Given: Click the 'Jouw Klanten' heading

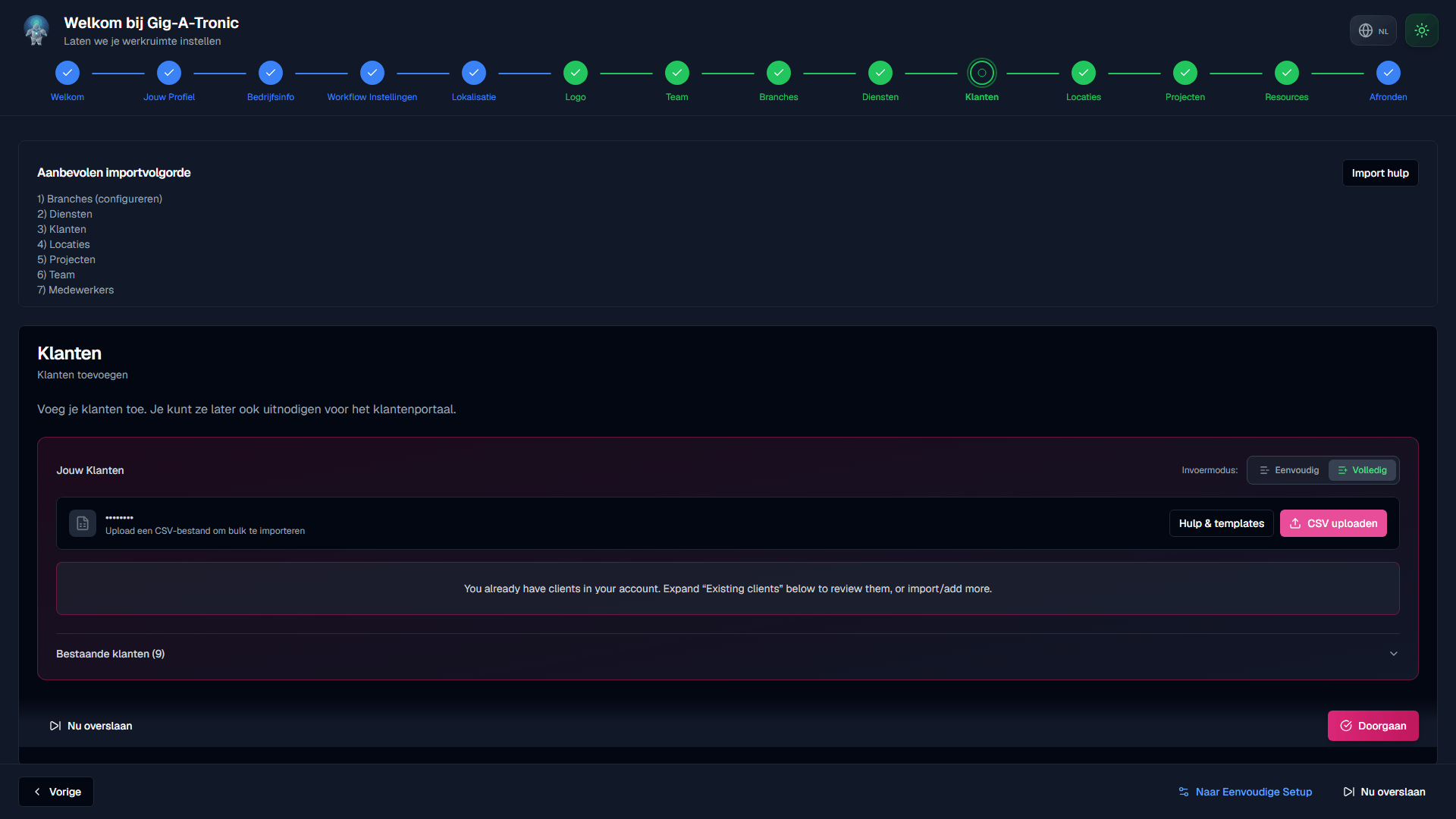Looking at the screenshot, I should [90, 470].
